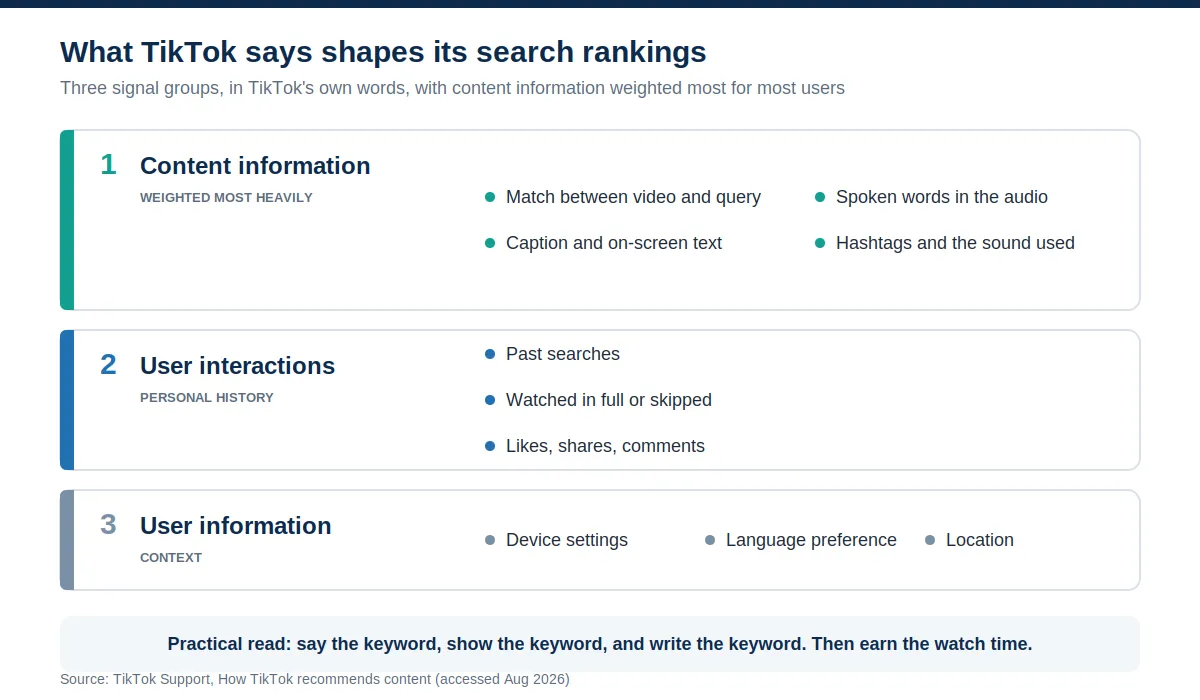Click the "Location" item
Screen dimensions: 1200x700
tap(980, 540)
